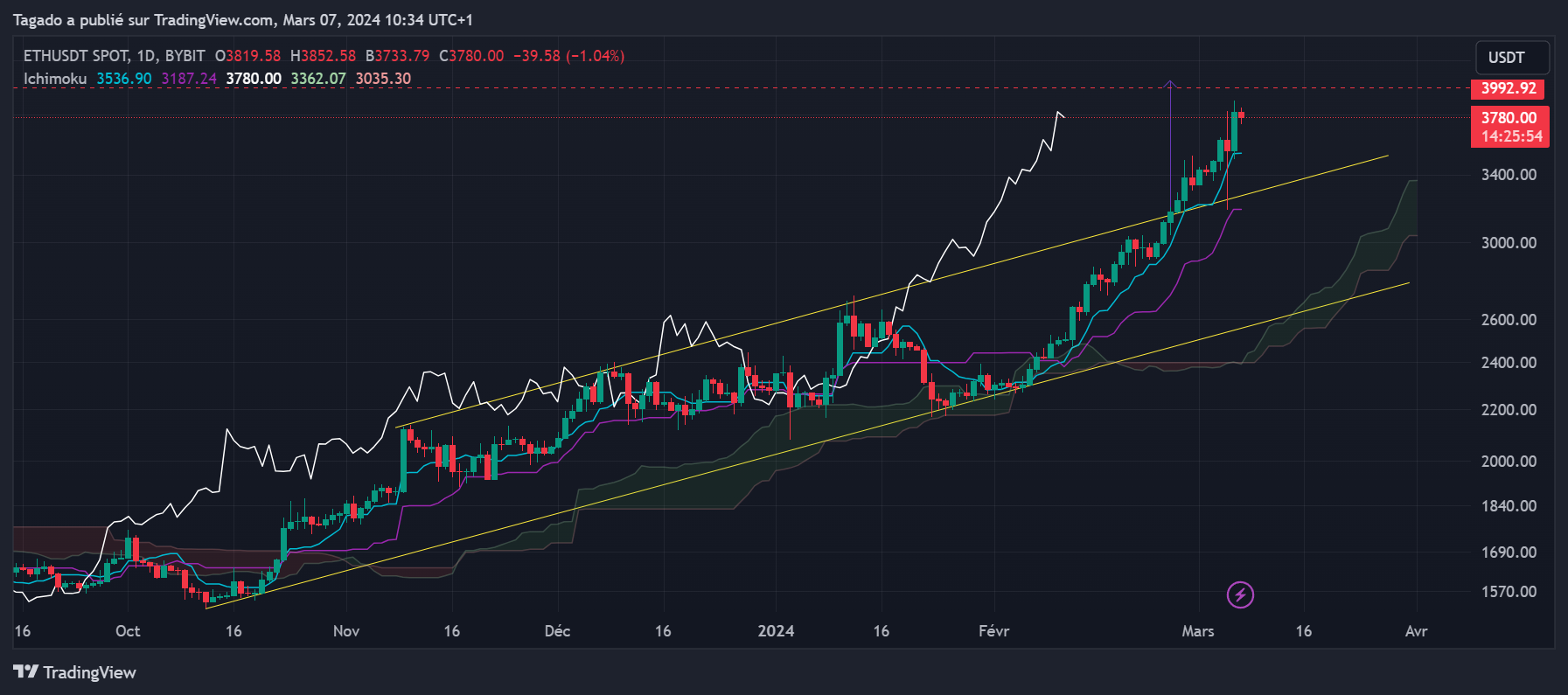The height and width of the screenshot is (695, 1568).
Task: Click the 1690.00 price axis label
Action: coord(1509,553)
